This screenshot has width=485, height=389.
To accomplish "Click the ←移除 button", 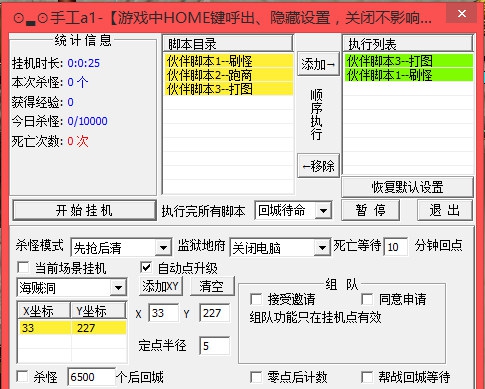I will coord(318,165).
